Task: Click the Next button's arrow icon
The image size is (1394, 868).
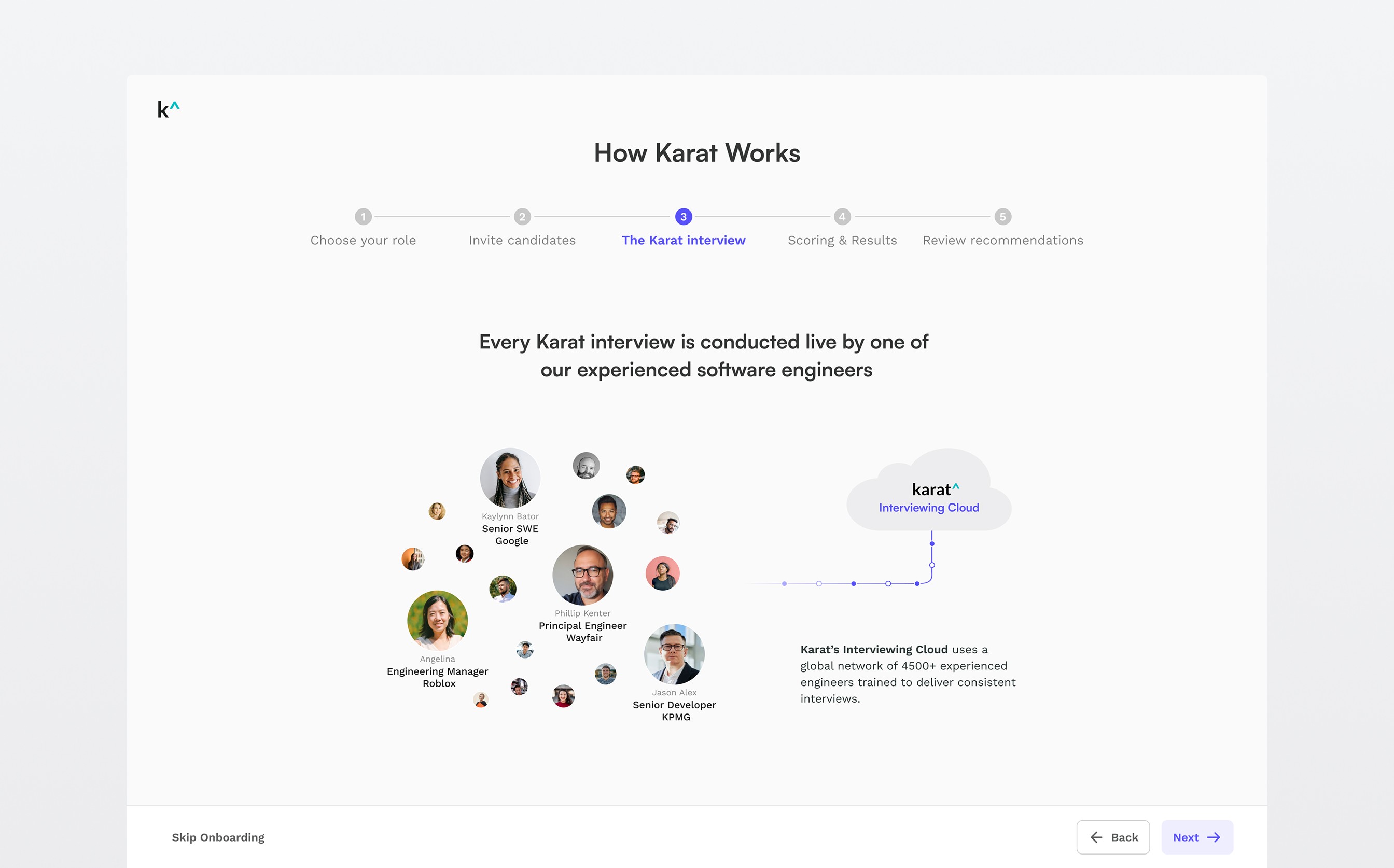Action: pos(1213,837)
